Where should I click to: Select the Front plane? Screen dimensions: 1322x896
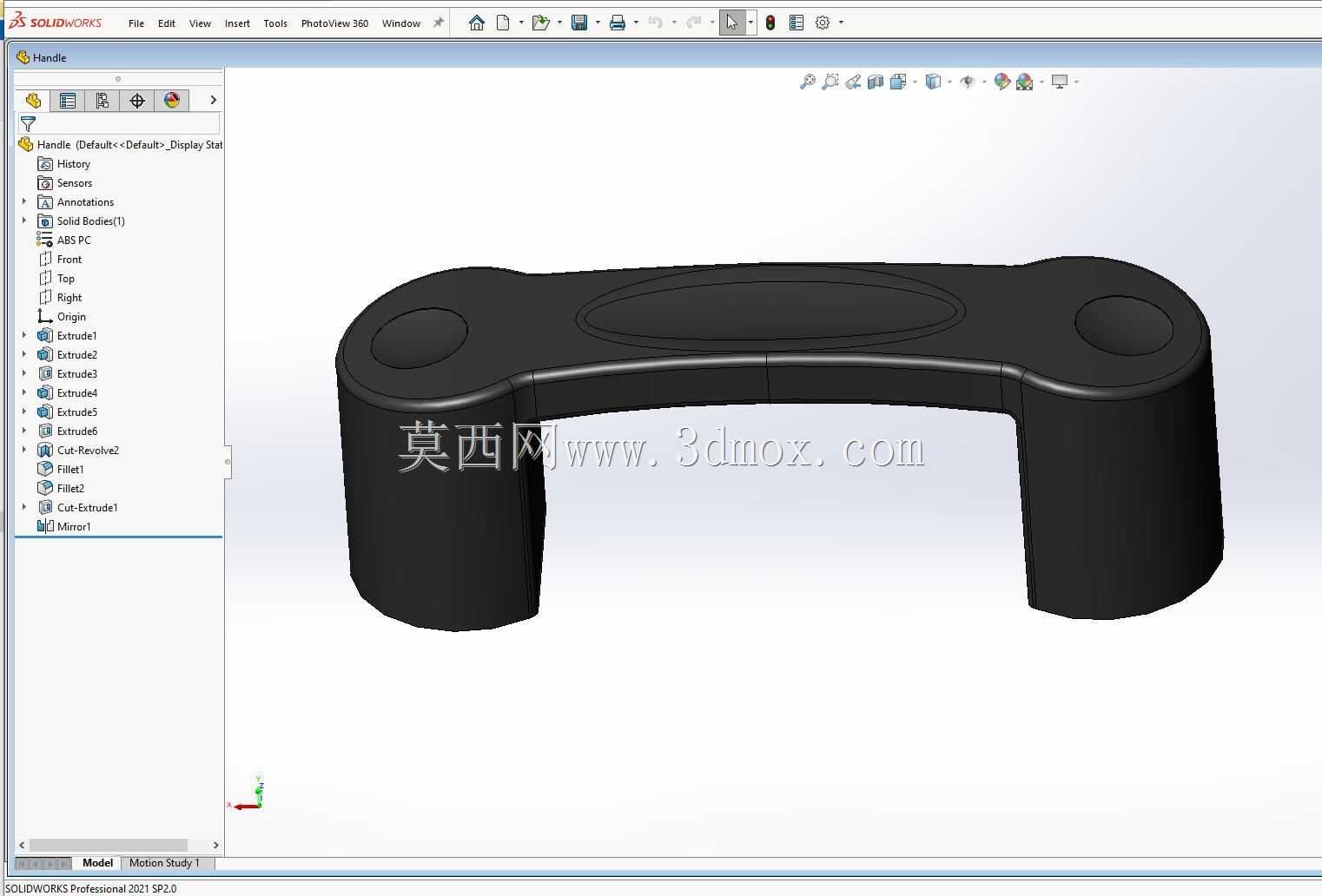tap(69, 260)
